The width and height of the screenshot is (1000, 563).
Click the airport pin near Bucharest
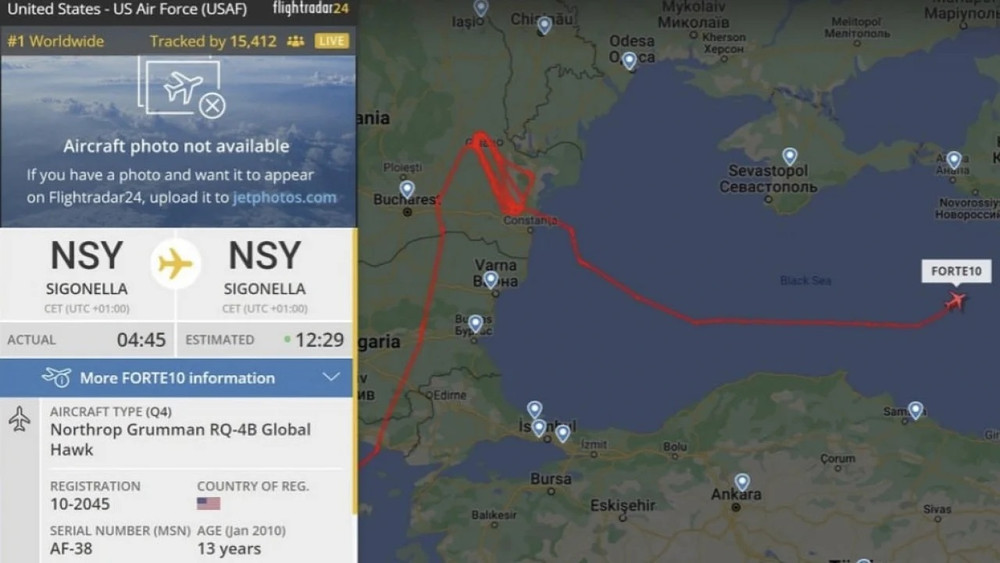tap(407, 189)
